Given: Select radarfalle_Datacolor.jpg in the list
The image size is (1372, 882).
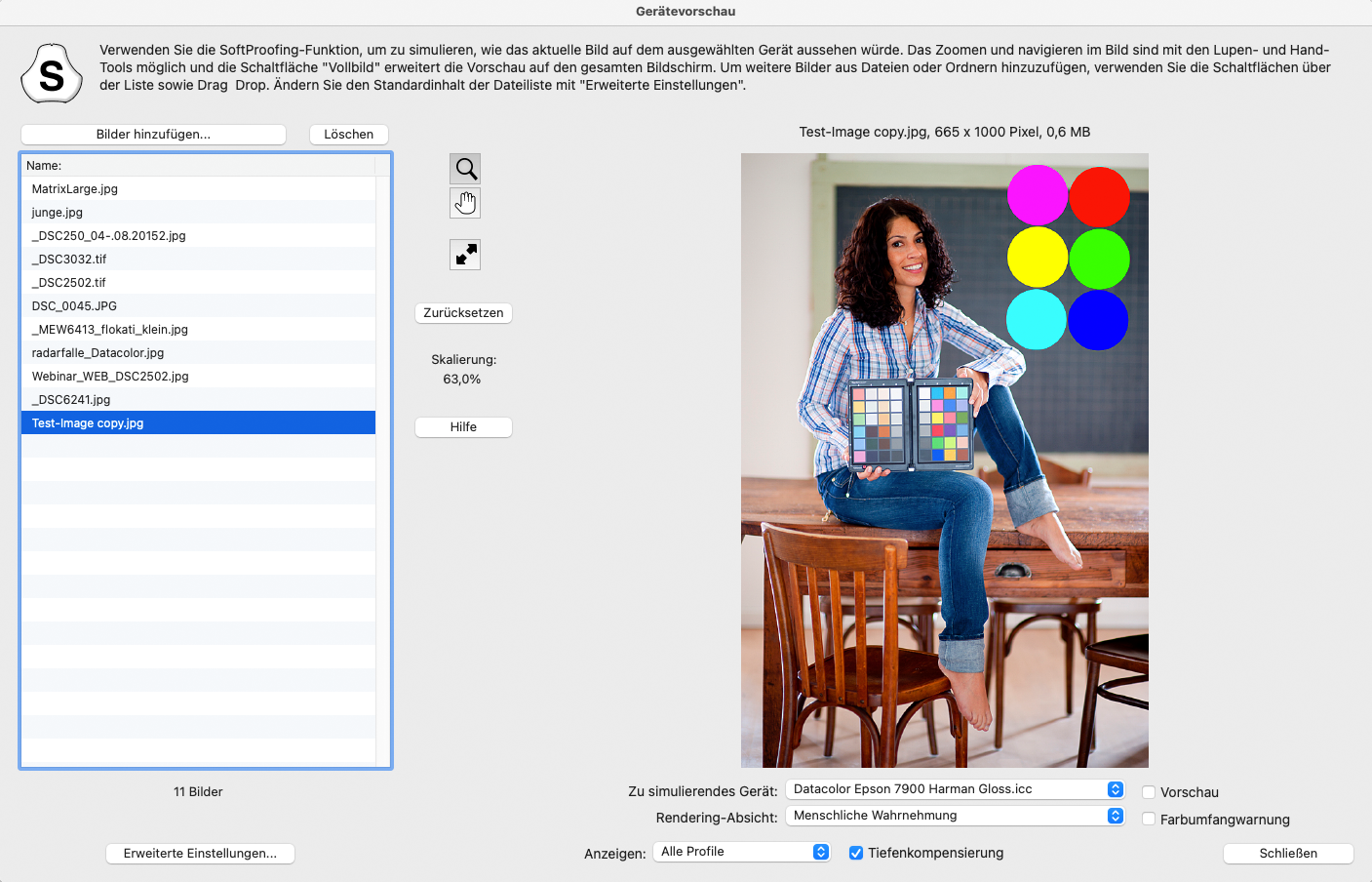Looking at the screenshot, I should [x=98, y=353].
